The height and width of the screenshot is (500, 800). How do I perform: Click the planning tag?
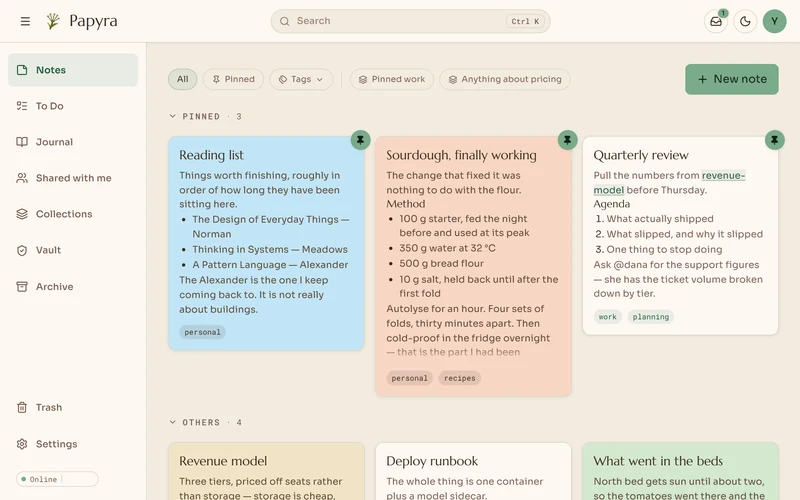tap(651, 317)
